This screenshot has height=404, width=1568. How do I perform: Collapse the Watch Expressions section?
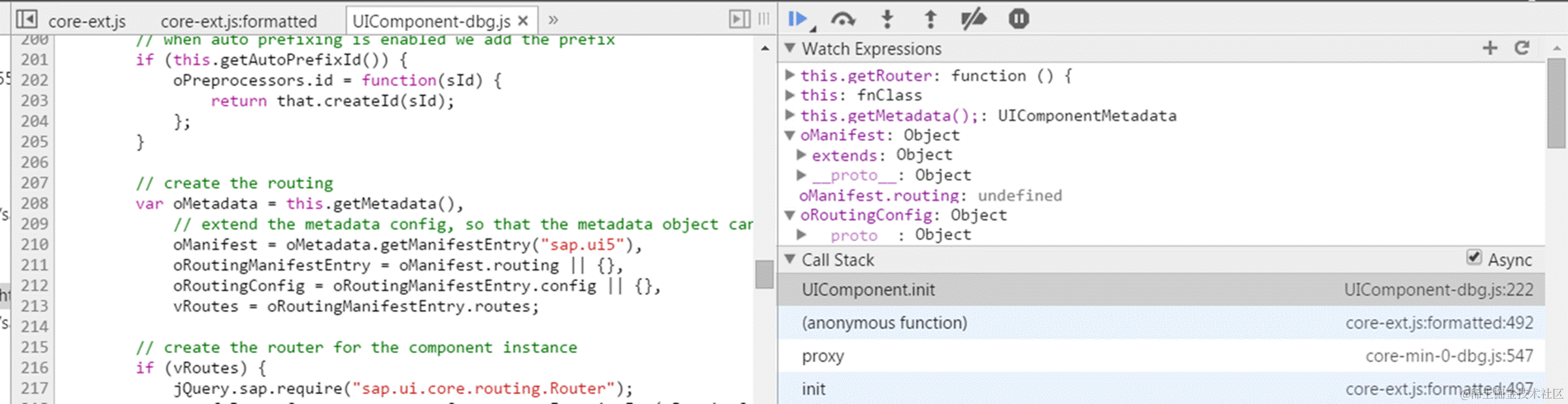790,48
